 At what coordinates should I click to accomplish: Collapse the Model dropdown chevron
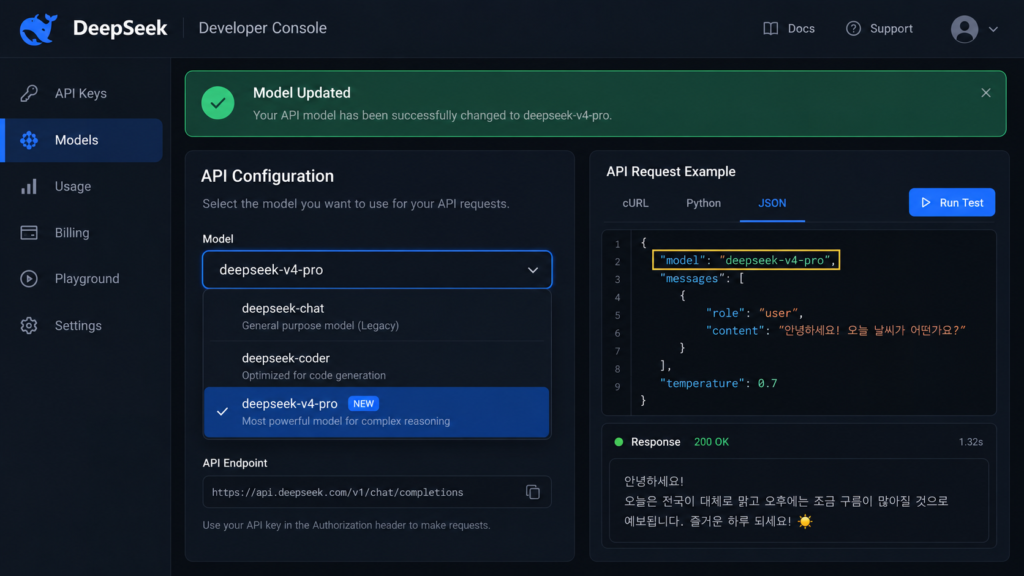(533, 270)
